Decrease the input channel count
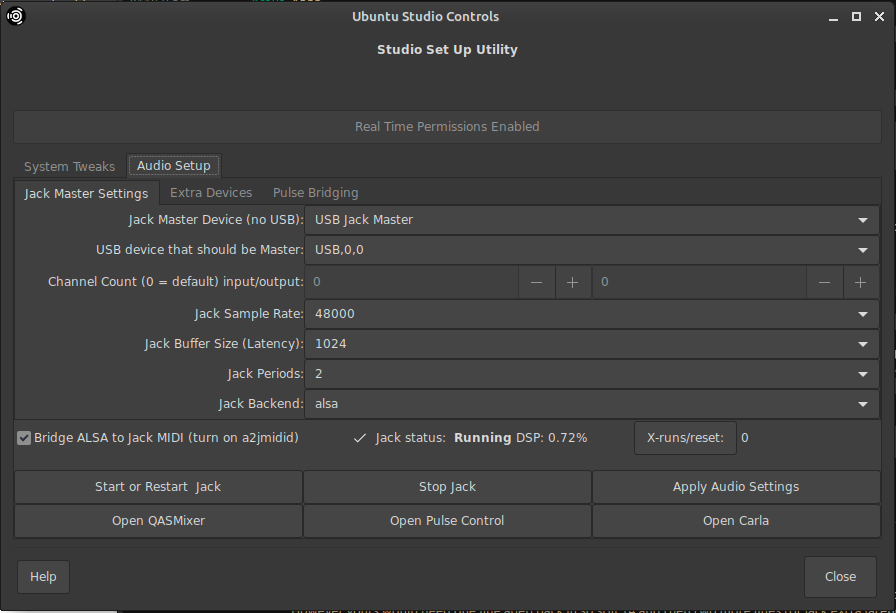The image size is (896, 613). (536, 282)
